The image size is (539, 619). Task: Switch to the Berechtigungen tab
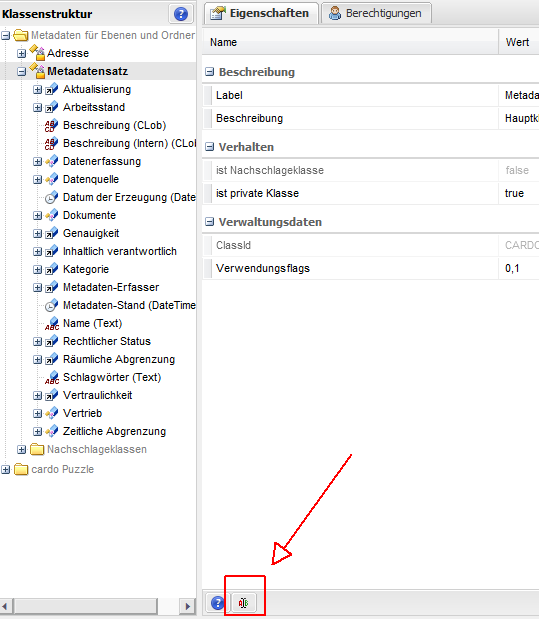[376, 13]
